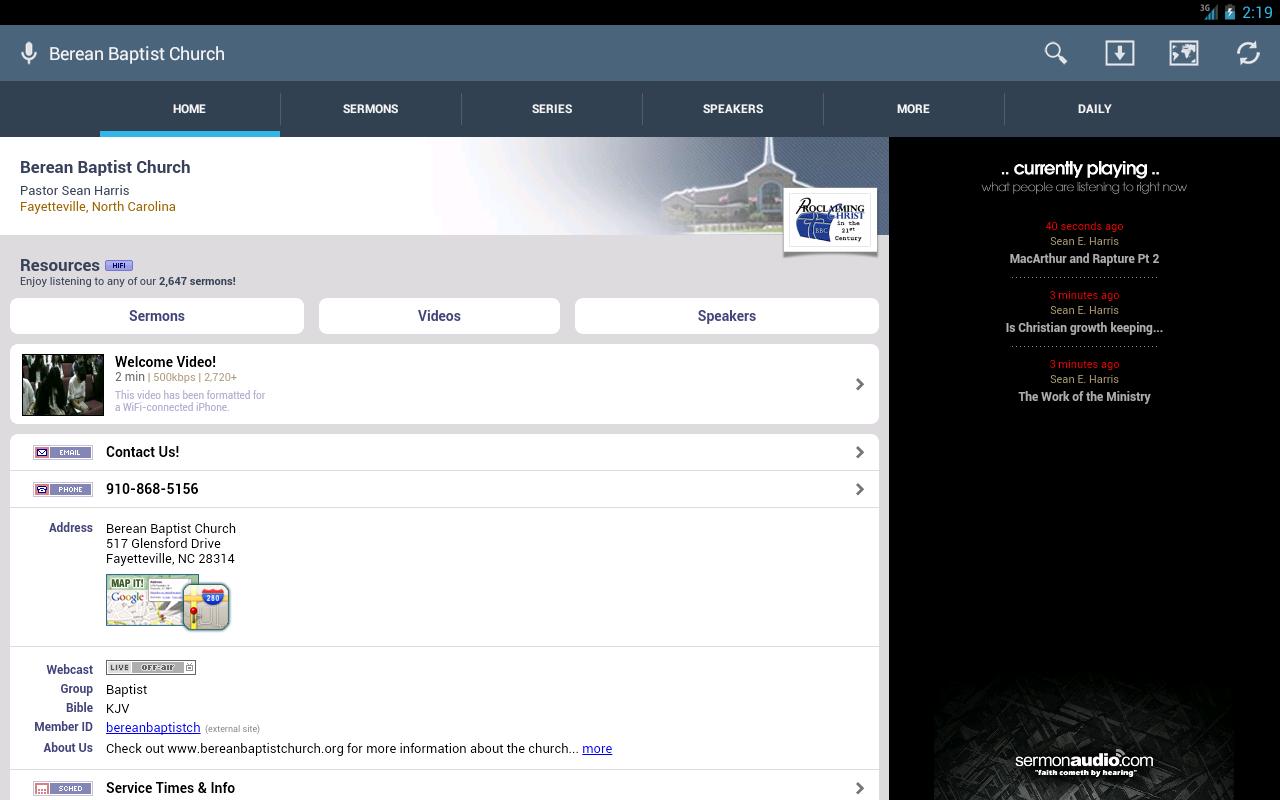This screenshot has height=800, width=1280.
Task: Tap the Email icon next to Contact Us
Action: coord(63,452)
